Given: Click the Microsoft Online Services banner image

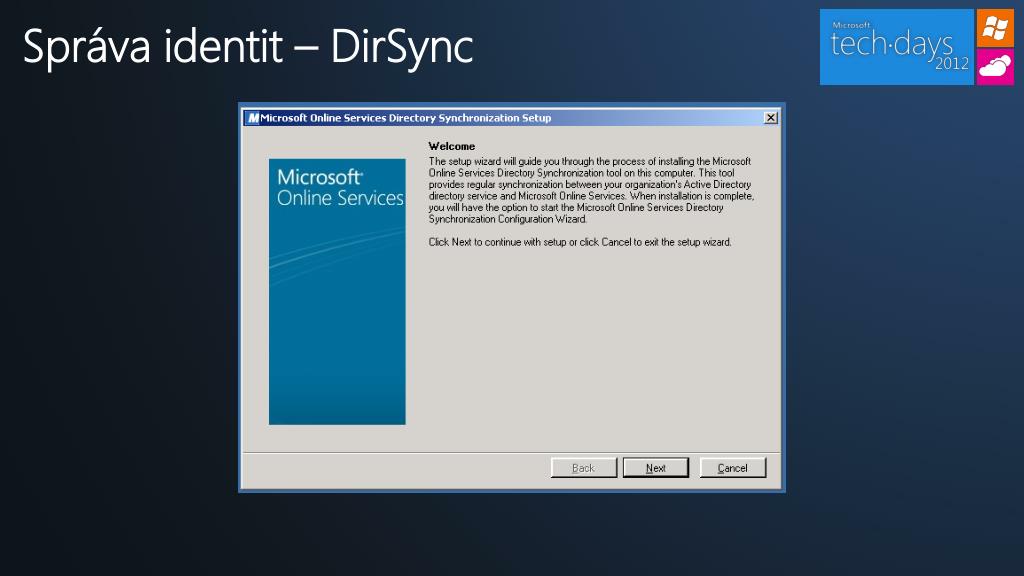Looking at the screenshot, I should pos(337,291).
